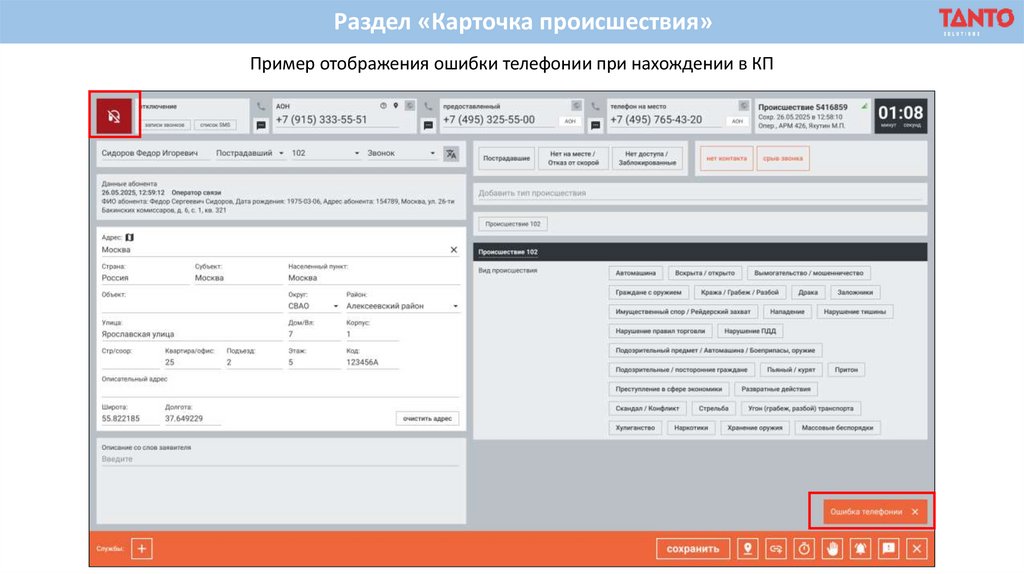Toggle the Граждане с оружием type
The image size is (1024, 574).
(x=648, y=293)
